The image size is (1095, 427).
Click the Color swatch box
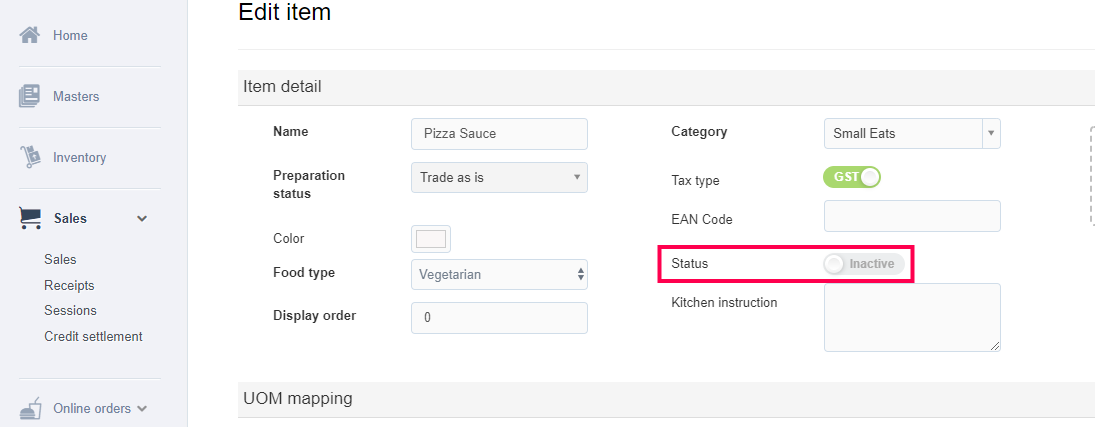click(x=431, y=239)
